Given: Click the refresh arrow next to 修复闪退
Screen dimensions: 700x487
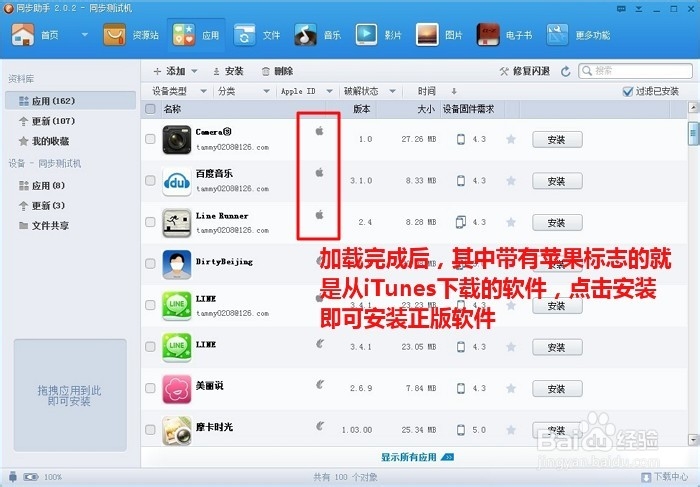Looking at the screenshot, I should (566, 71).
